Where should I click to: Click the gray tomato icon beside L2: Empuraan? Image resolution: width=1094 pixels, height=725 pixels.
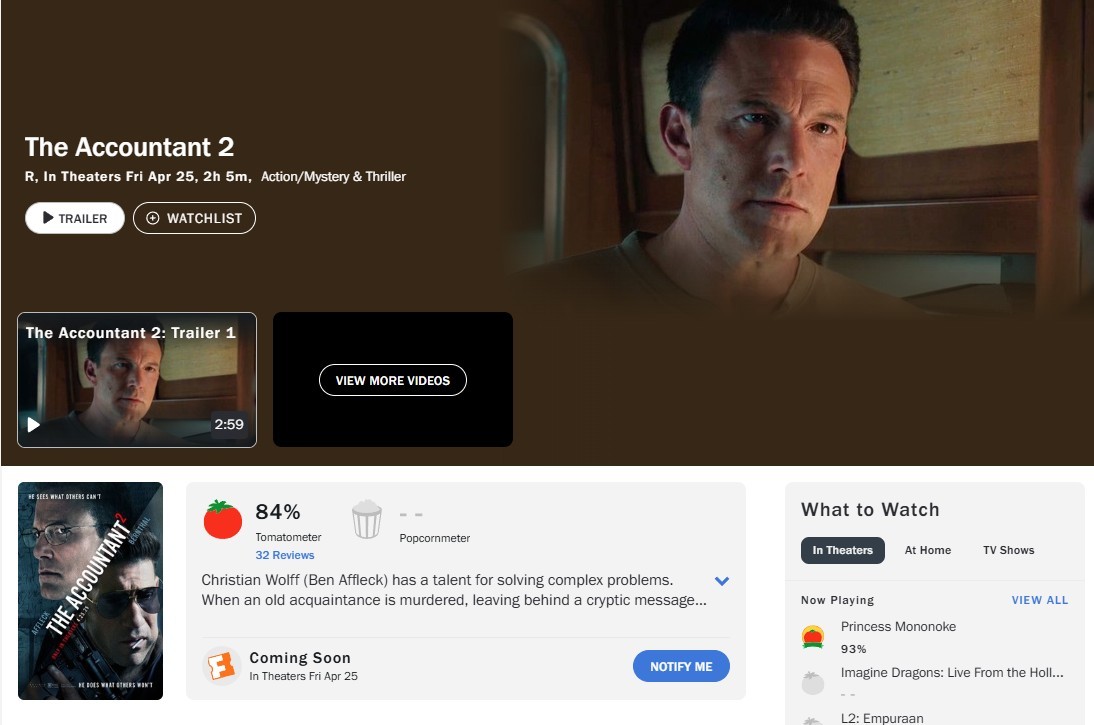click(x=811, y=721)
